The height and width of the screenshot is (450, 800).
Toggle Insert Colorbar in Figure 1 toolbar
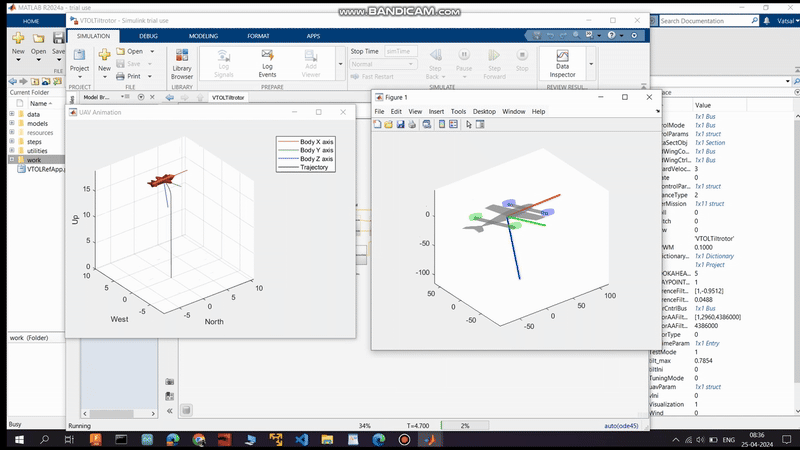(x=441, y=125)
